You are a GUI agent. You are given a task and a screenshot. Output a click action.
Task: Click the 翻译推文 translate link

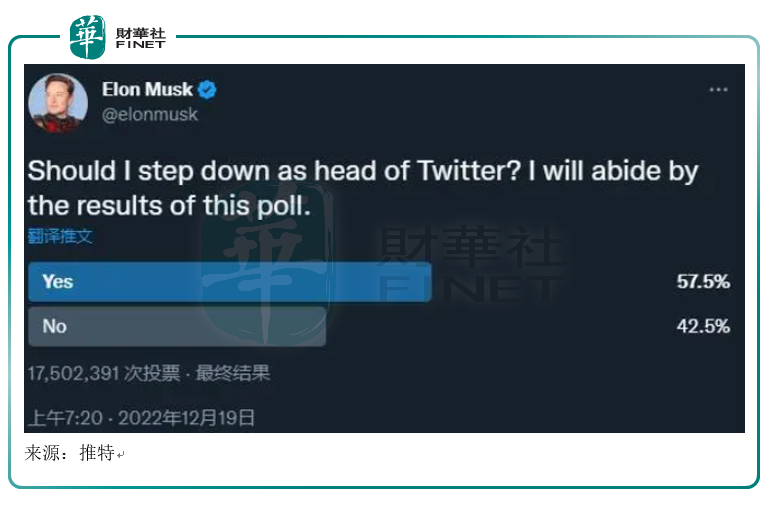tap(60, 236)
